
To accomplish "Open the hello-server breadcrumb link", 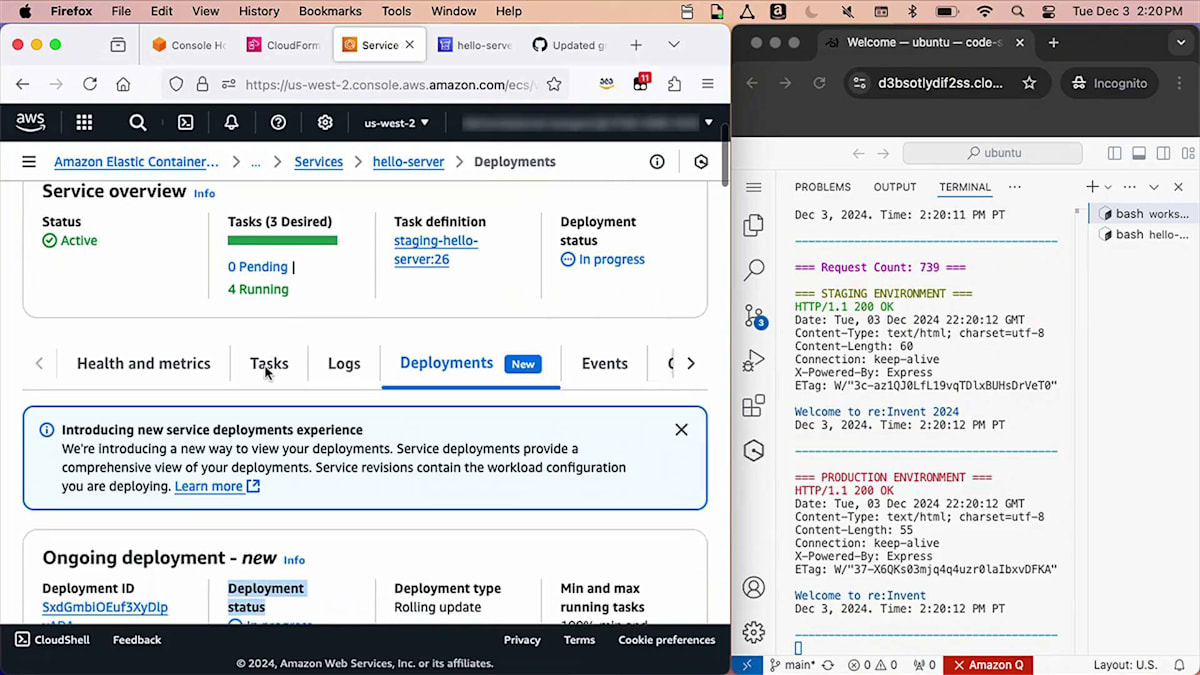I will tap(408, 162).
